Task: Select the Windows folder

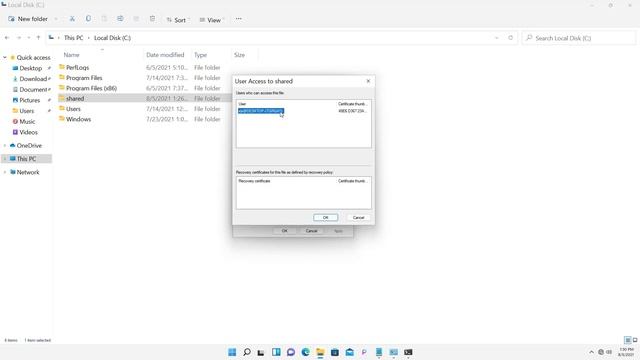Action: (78, 119)
